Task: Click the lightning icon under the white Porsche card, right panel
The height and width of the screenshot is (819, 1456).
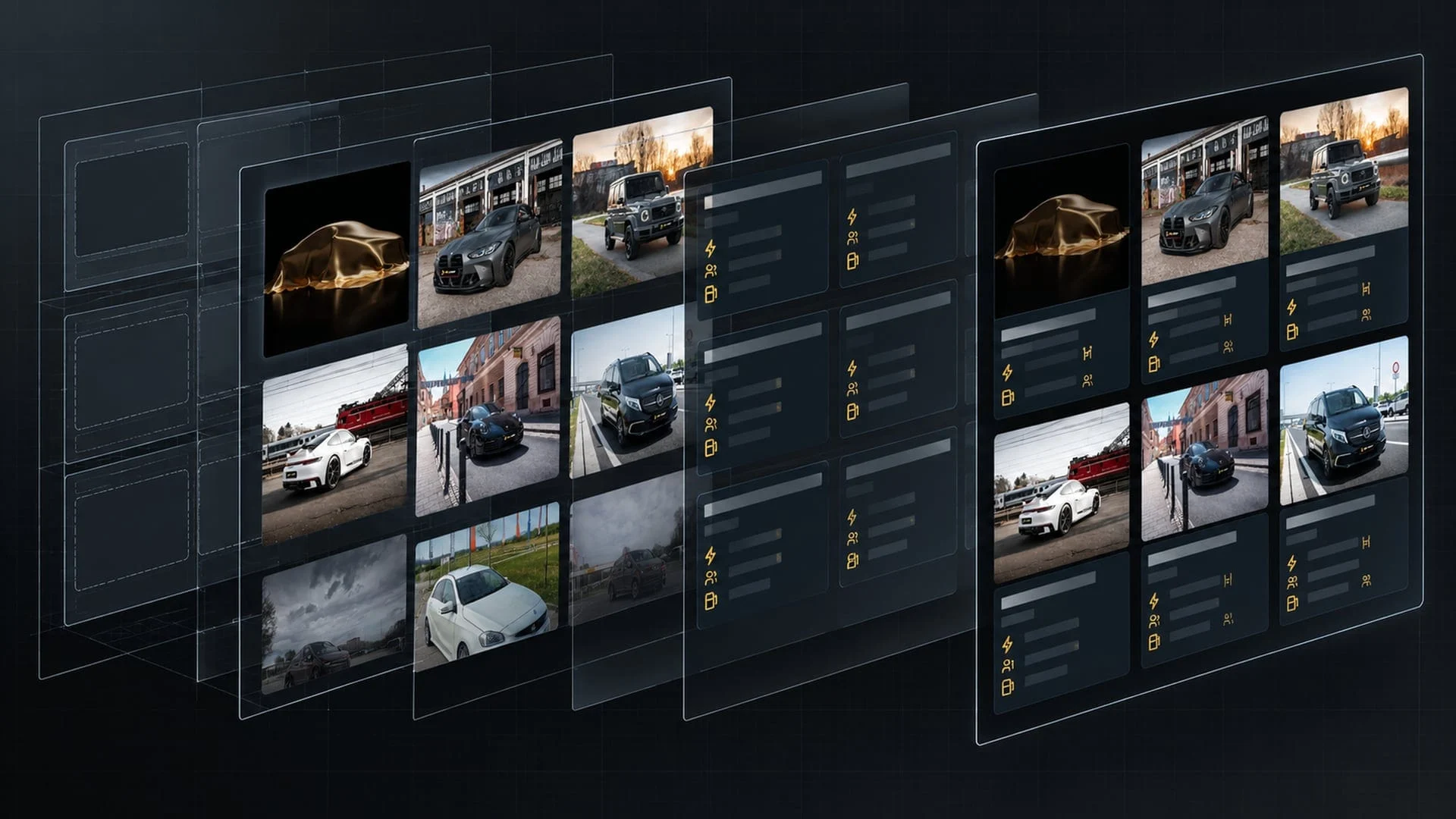Action: click(1007, 645)
